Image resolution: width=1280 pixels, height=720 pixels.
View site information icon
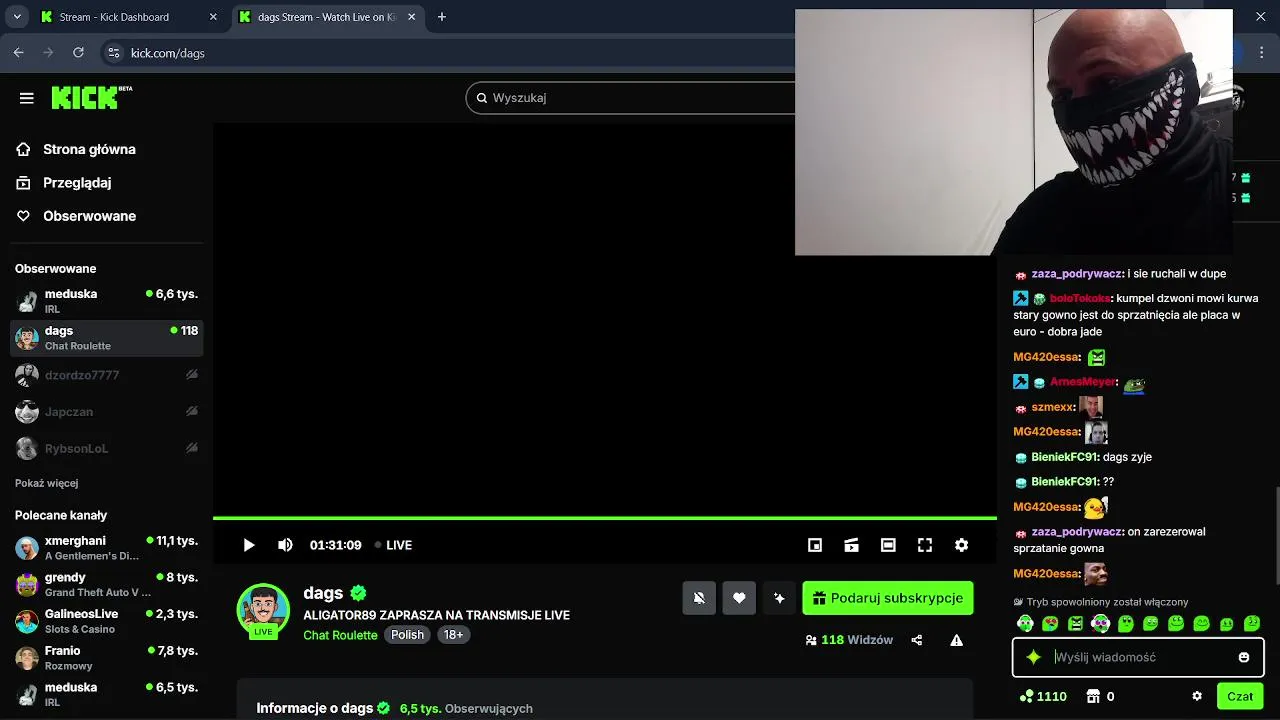[113, 53]
